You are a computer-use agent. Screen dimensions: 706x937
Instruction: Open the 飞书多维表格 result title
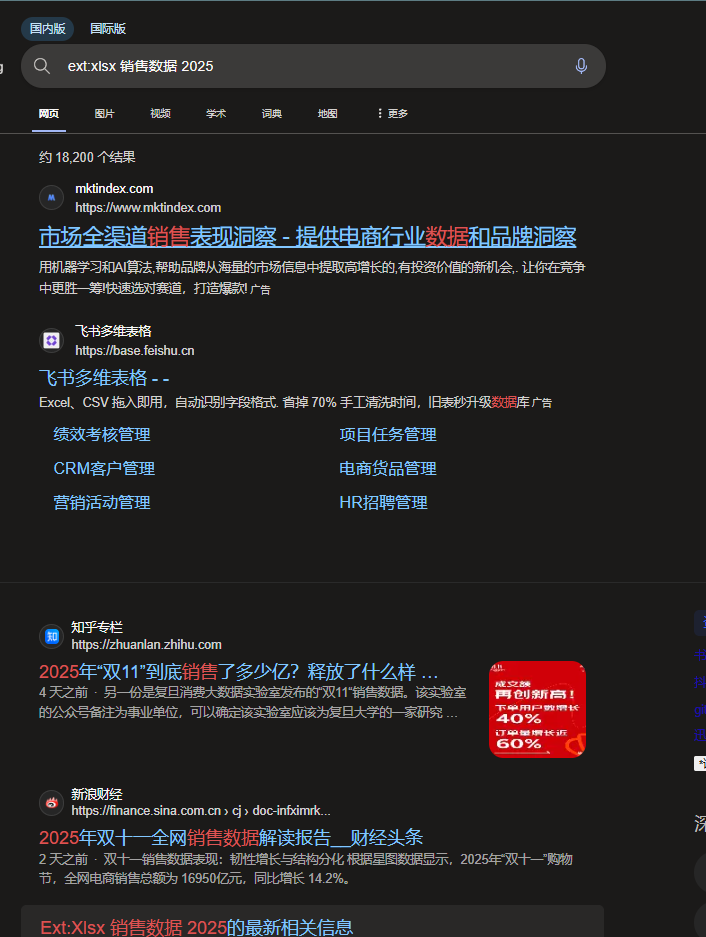click(104, 378)
